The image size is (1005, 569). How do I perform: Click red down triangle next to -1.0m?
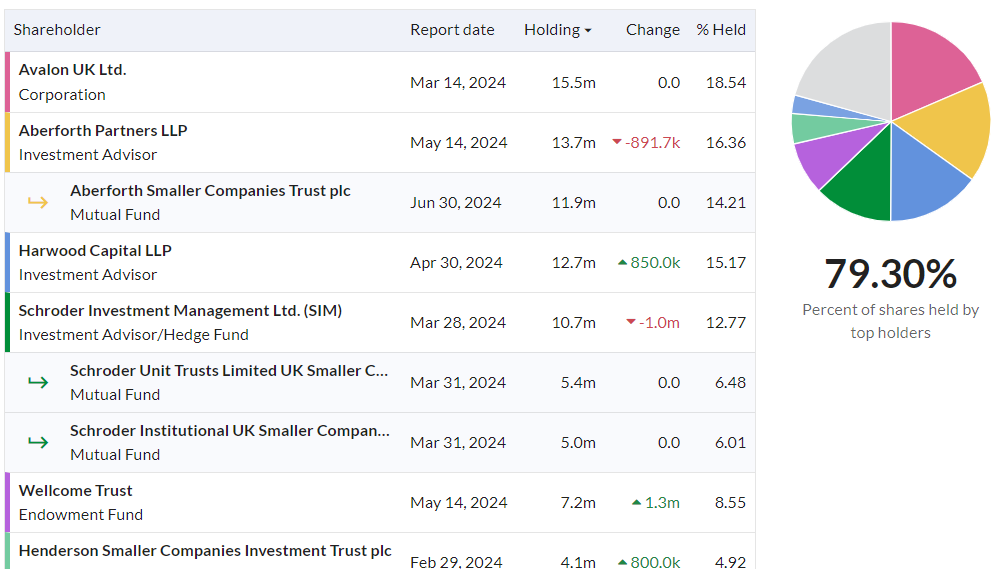point(631,322)
